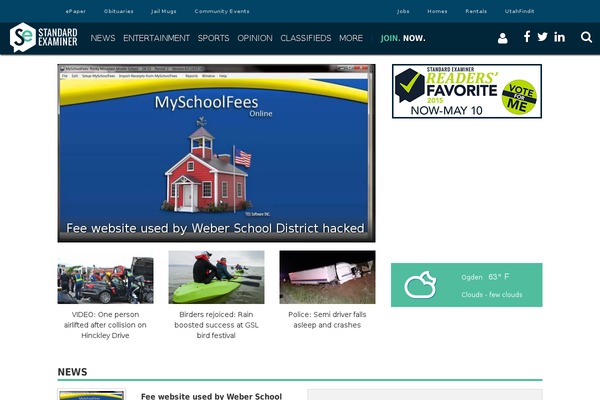Screen dimensions: 600x400
Task: Open the News menu
Action: (x=103, y=38)
